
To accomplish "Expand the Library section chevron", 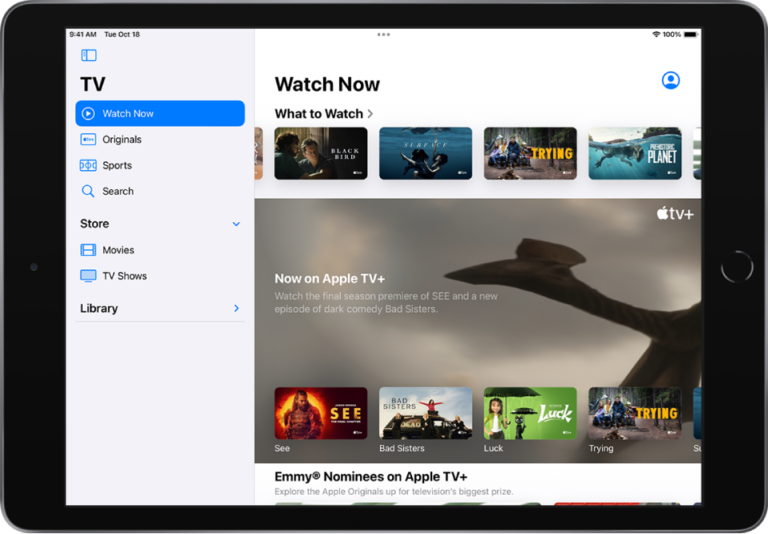I will [237, 308].
